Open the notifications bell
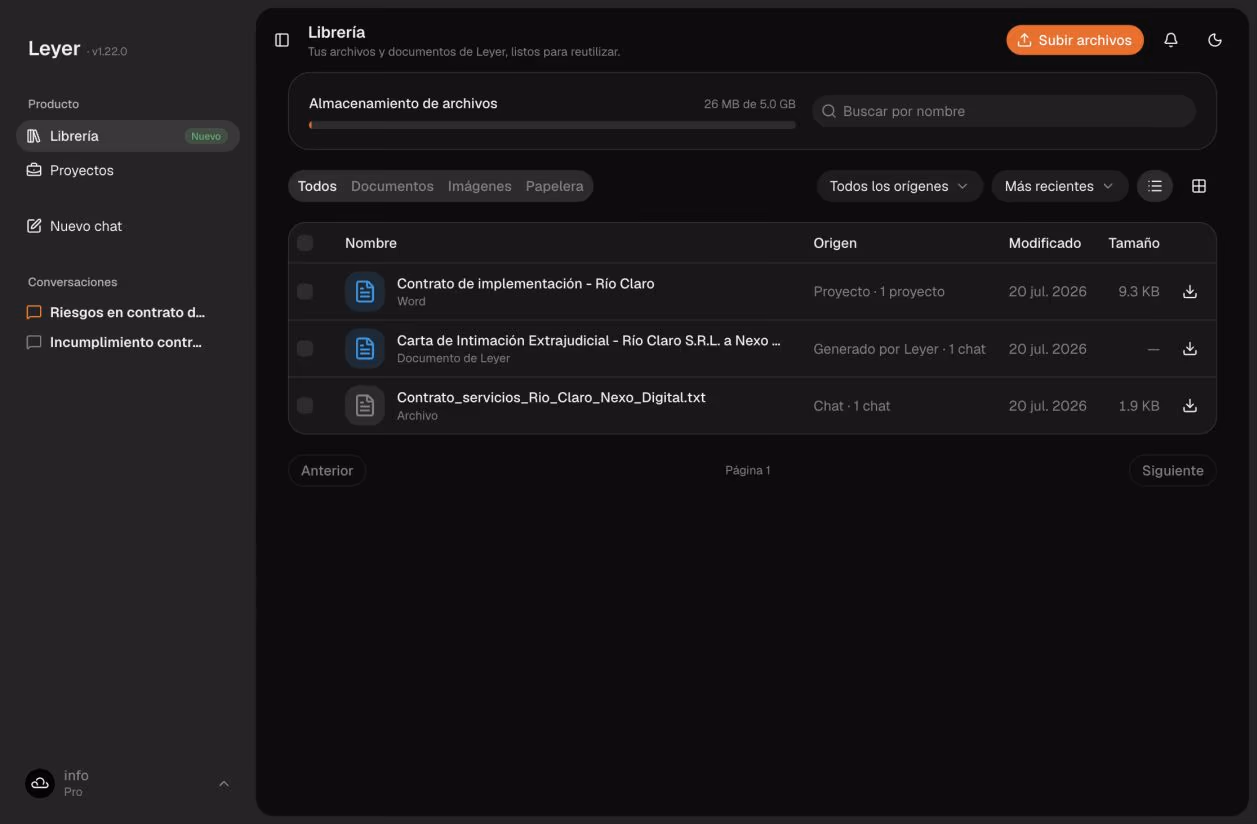The height and width of the screenshot is (824, 1257). tap(1171, 40)
